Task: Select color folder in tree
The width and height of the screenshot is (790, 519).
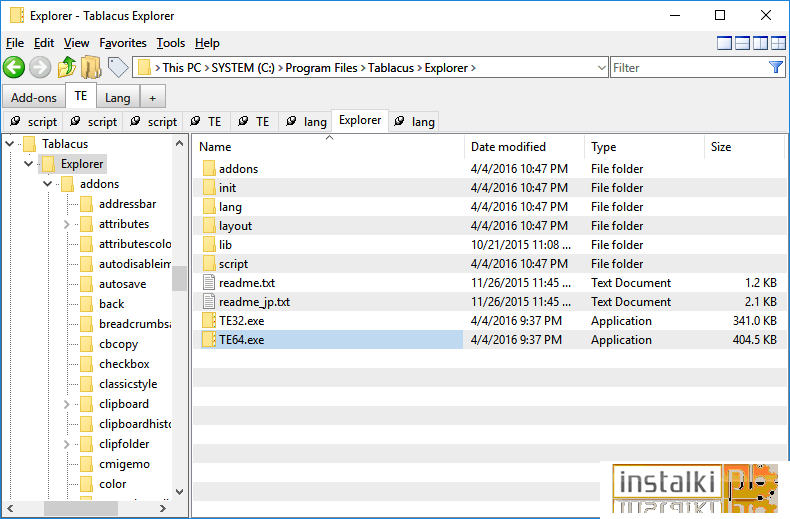Action: [x=112, y=484]
